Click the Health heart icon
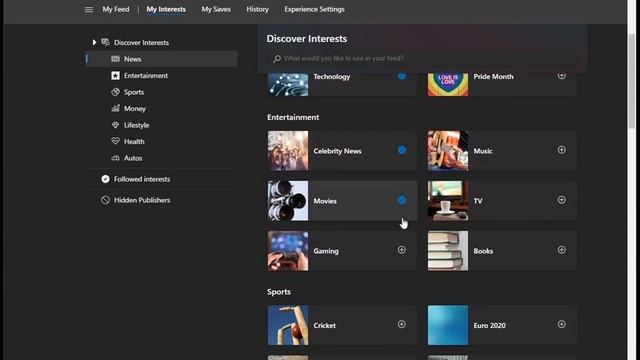640x360 pixels. click(116, 141)
